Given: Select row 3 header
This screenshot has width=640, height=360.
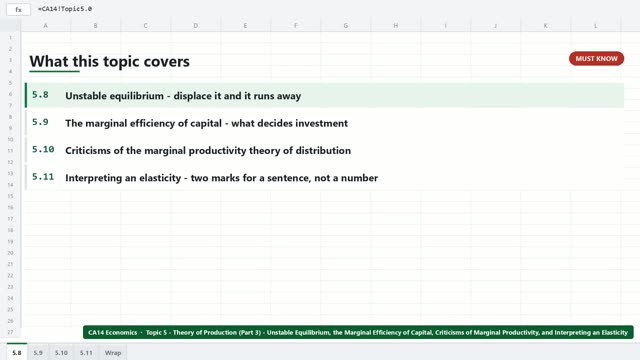Looking at the screenshot, I should [10, 60].
